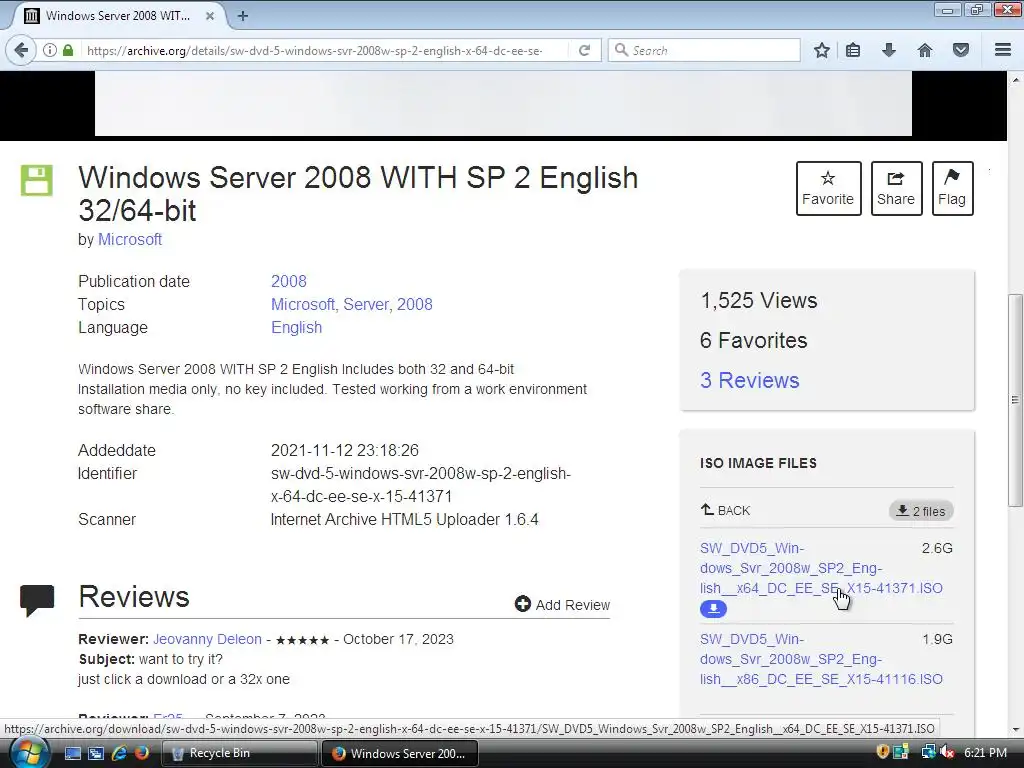Open the Windows Start orb
This screenshot has height=768, width=1024.
pos(28,752)
